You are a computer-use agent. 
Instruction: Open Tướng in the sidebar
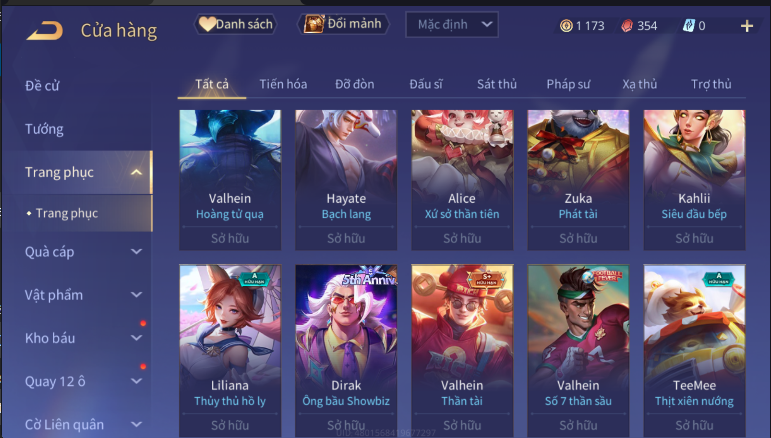pos(44,129)
